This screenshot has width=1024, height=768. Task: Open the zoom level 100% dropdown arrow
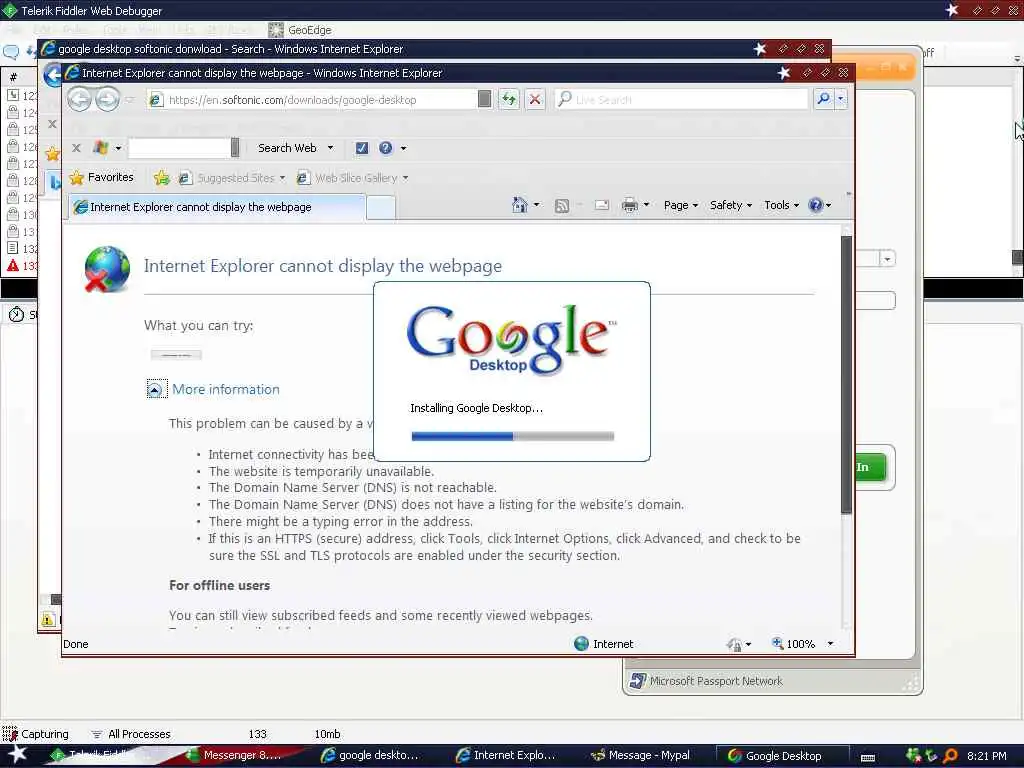(x=830, y=644)
